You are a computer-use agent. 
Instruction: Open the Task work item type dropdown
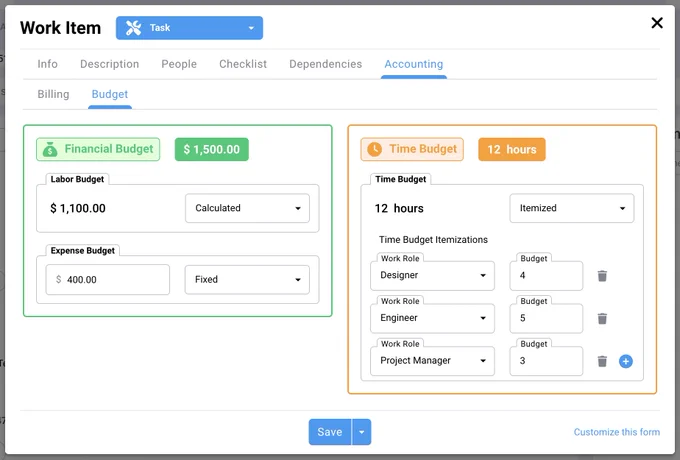tap(189, 28)
